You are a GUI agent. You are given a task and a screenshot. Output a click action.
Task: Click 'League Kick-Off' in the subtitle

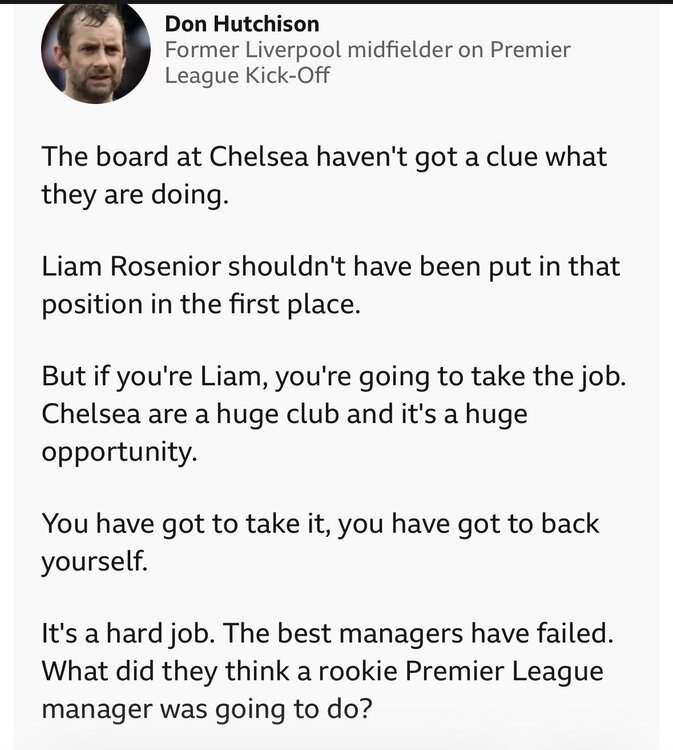247,76
